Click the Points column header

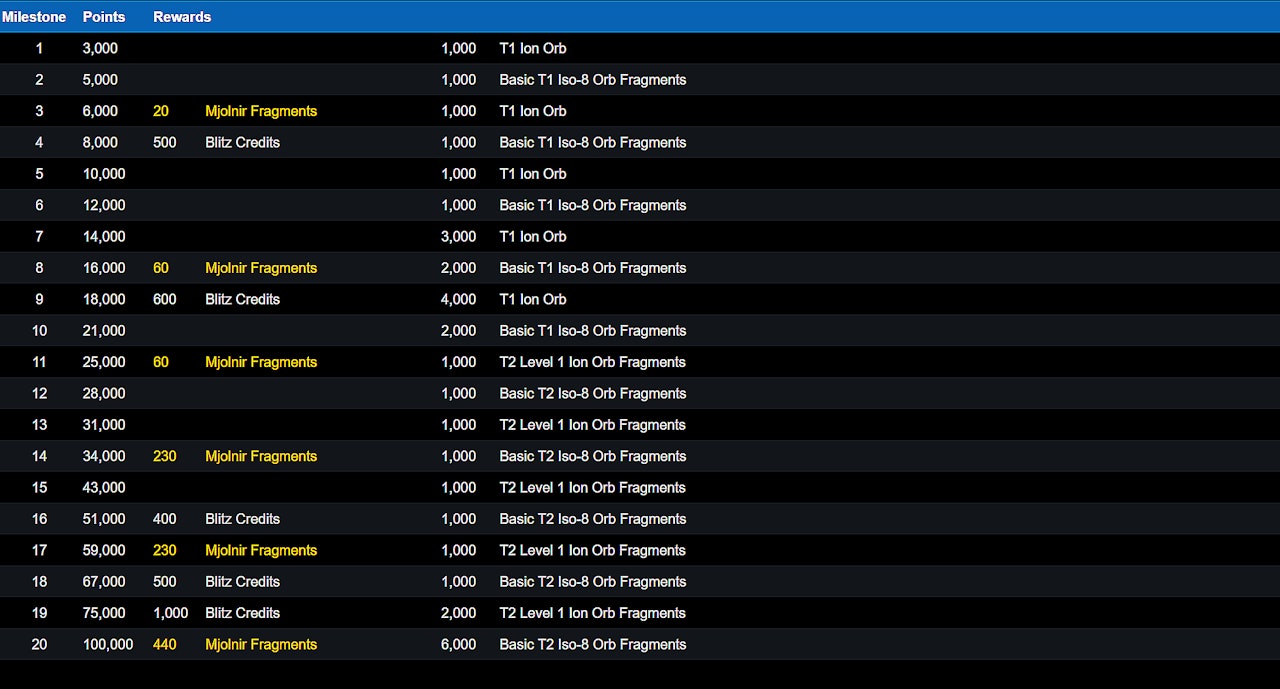[104, 17]
